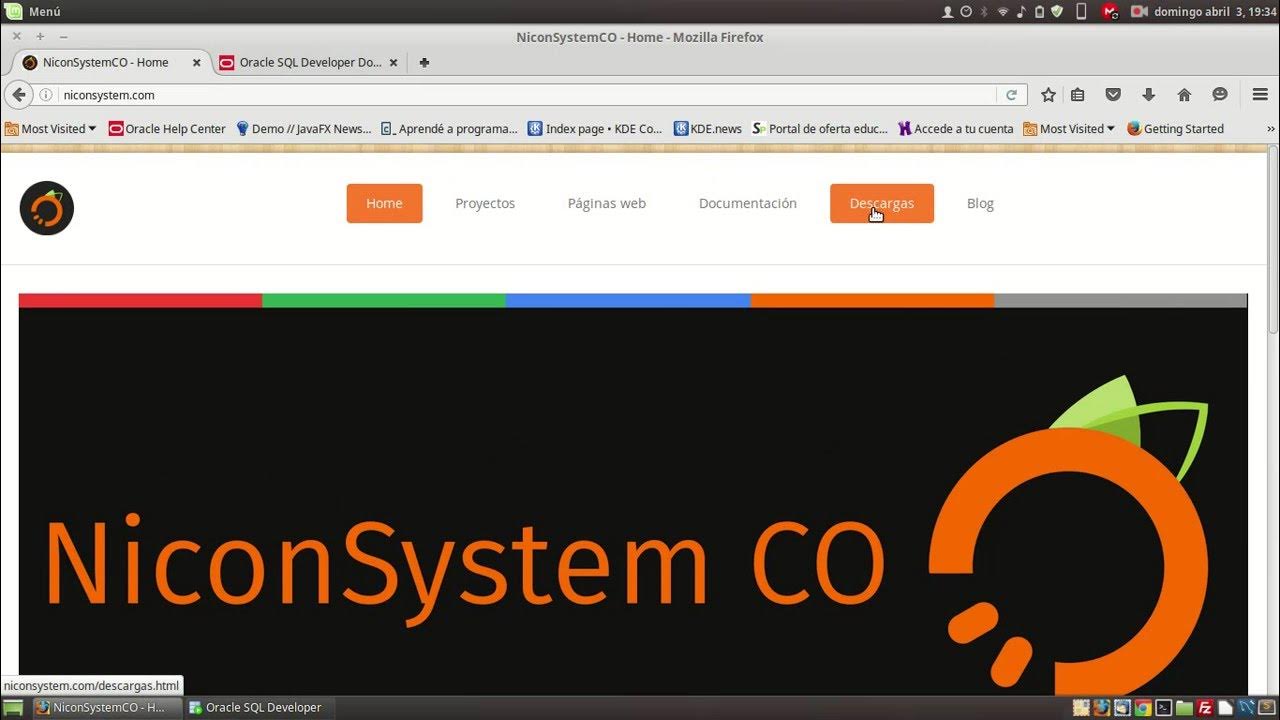This screenshot has width=1280, height=720.
Task: Open the Firefox hamburger menu
Action: (x=1260, y=95)
